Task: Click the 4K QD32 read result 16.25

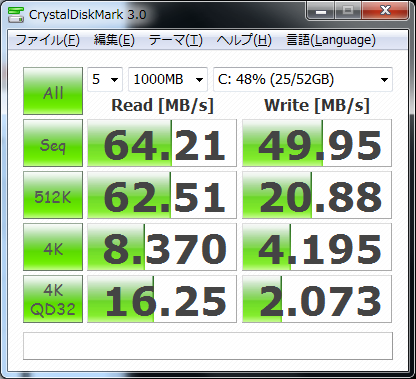Action: pyautogui.click(x=162, y=299)
